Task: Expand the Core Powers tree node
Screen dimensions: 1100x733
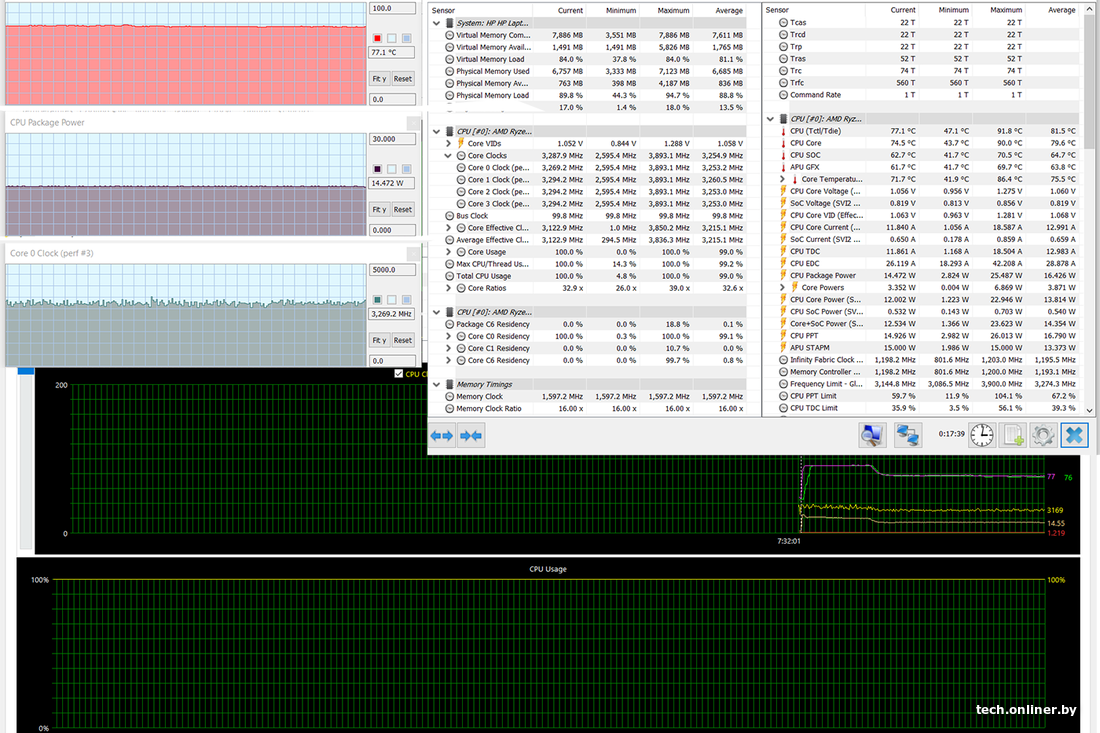Action: 783,288
